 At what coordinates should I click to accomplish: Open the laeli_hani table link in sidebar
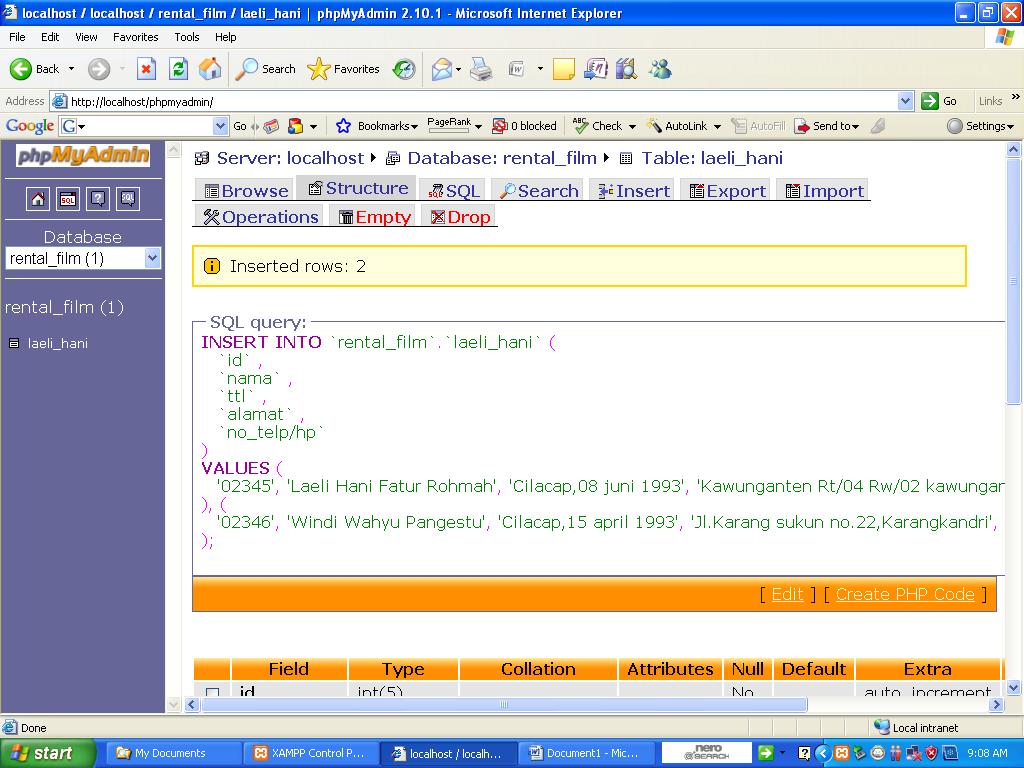point(57,343)
